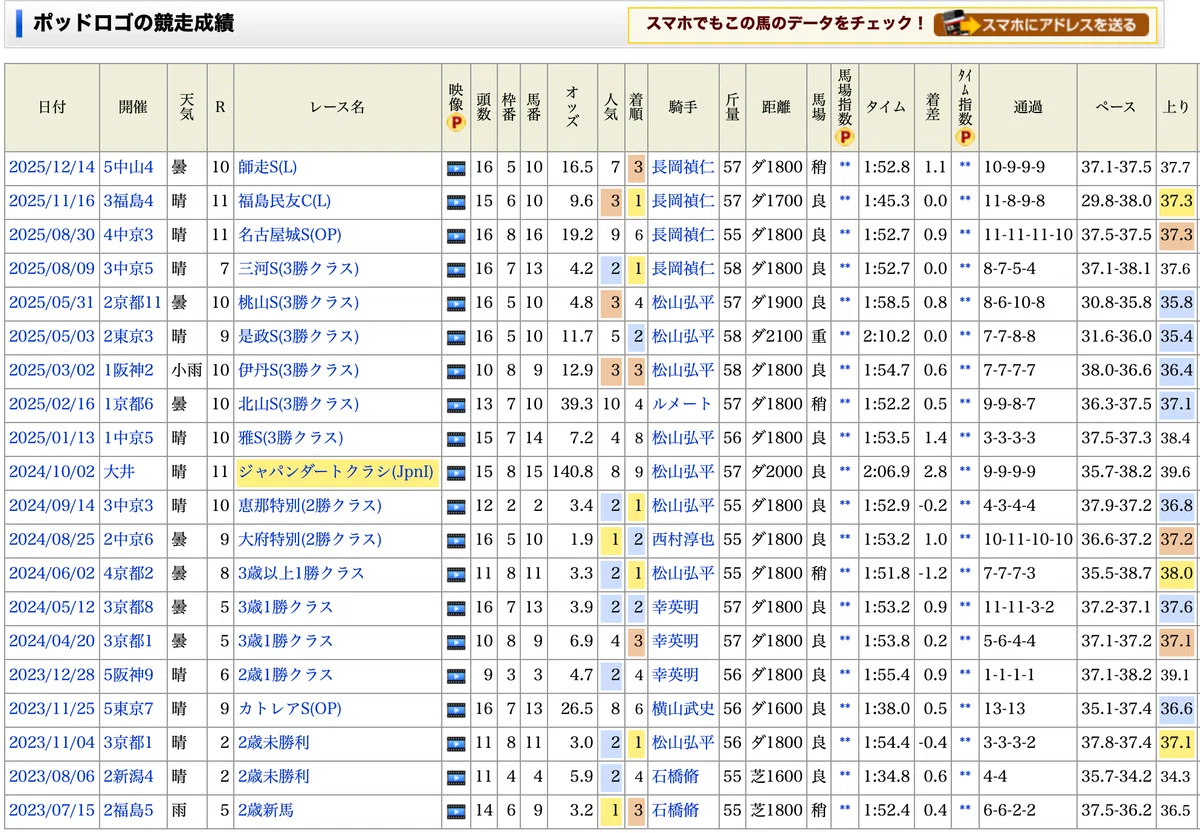Play video for 大府特別 race
The height and width of the screenshot is (833, 1200).
point(456,540)
